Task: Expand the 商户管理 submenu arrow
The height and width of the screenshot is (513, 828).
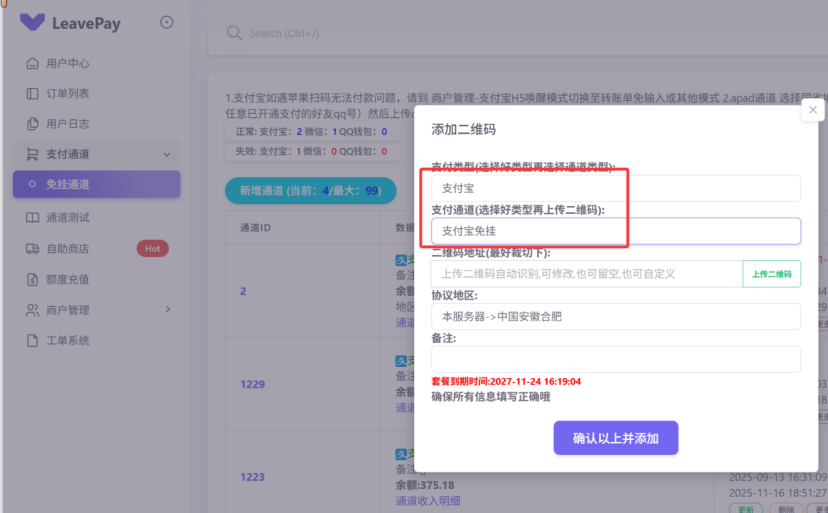Action: 167,310
